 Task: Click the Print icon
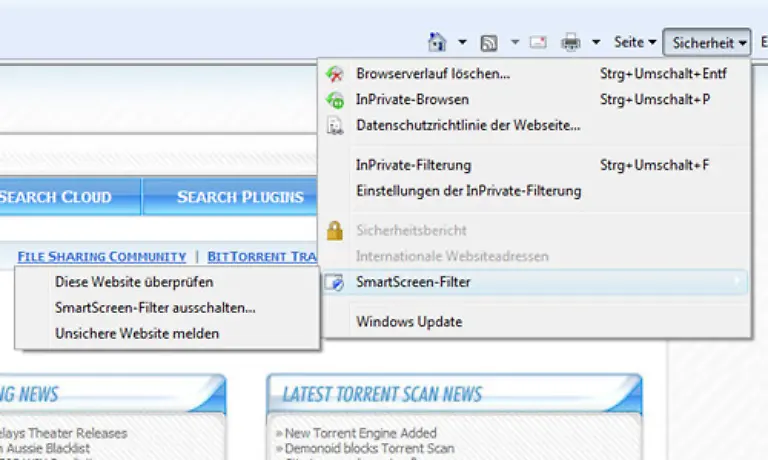571,43
